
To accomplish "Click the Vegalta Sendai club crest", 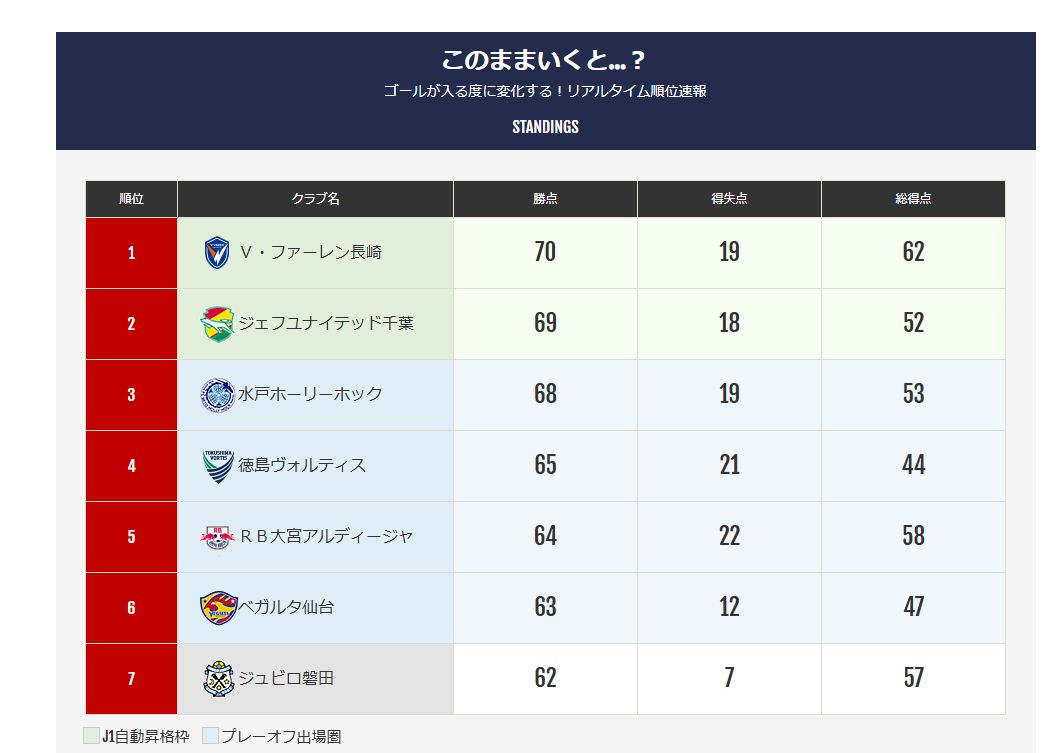I will [x=217, y=607].
